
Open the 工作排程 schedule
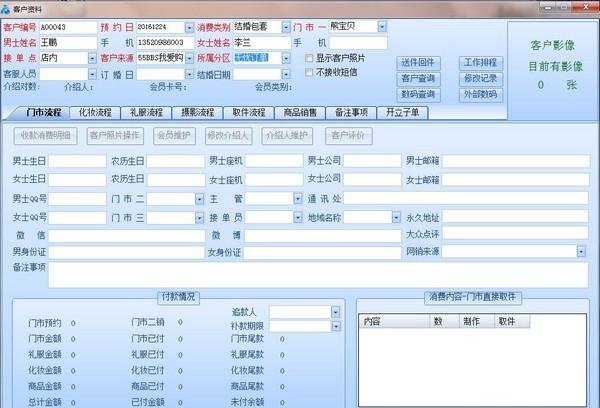481,63
